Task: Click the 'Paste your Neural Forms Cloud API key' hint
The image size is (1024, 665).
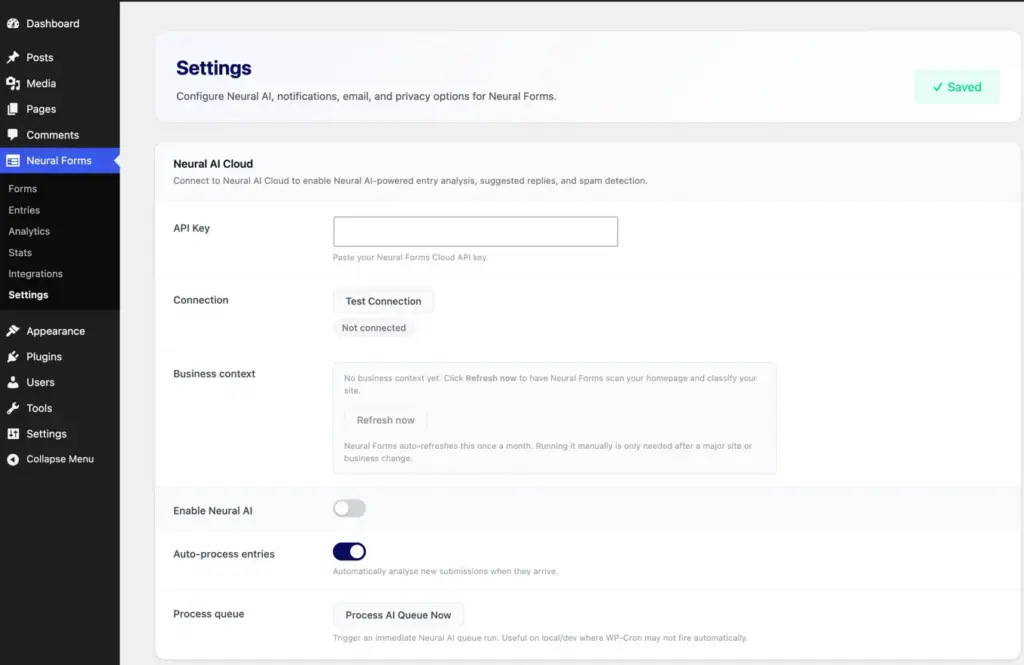Action: point(410,257)
